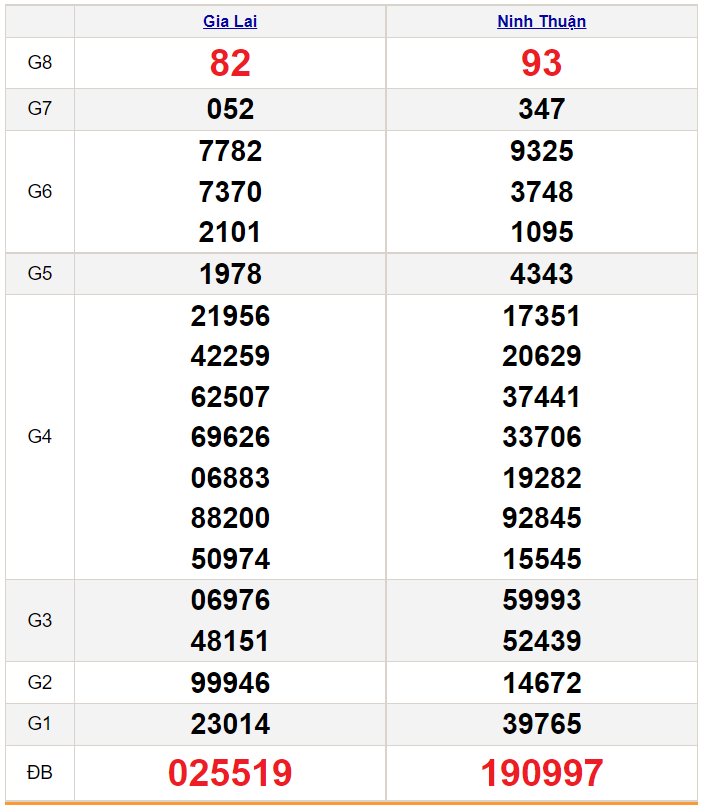Click Ninh Thuận G2 number 14672
The height and width of the screenshot is (805, 703).
pos(541,683)
